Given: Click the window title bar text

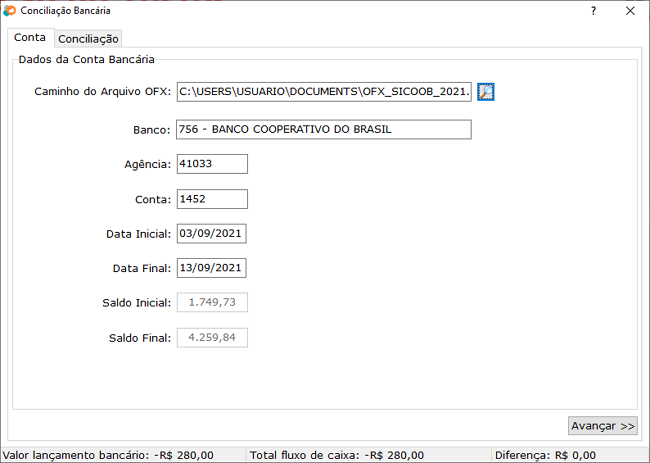Looking at the screenshot, I should pyautogui.click(x=66, y=11).
